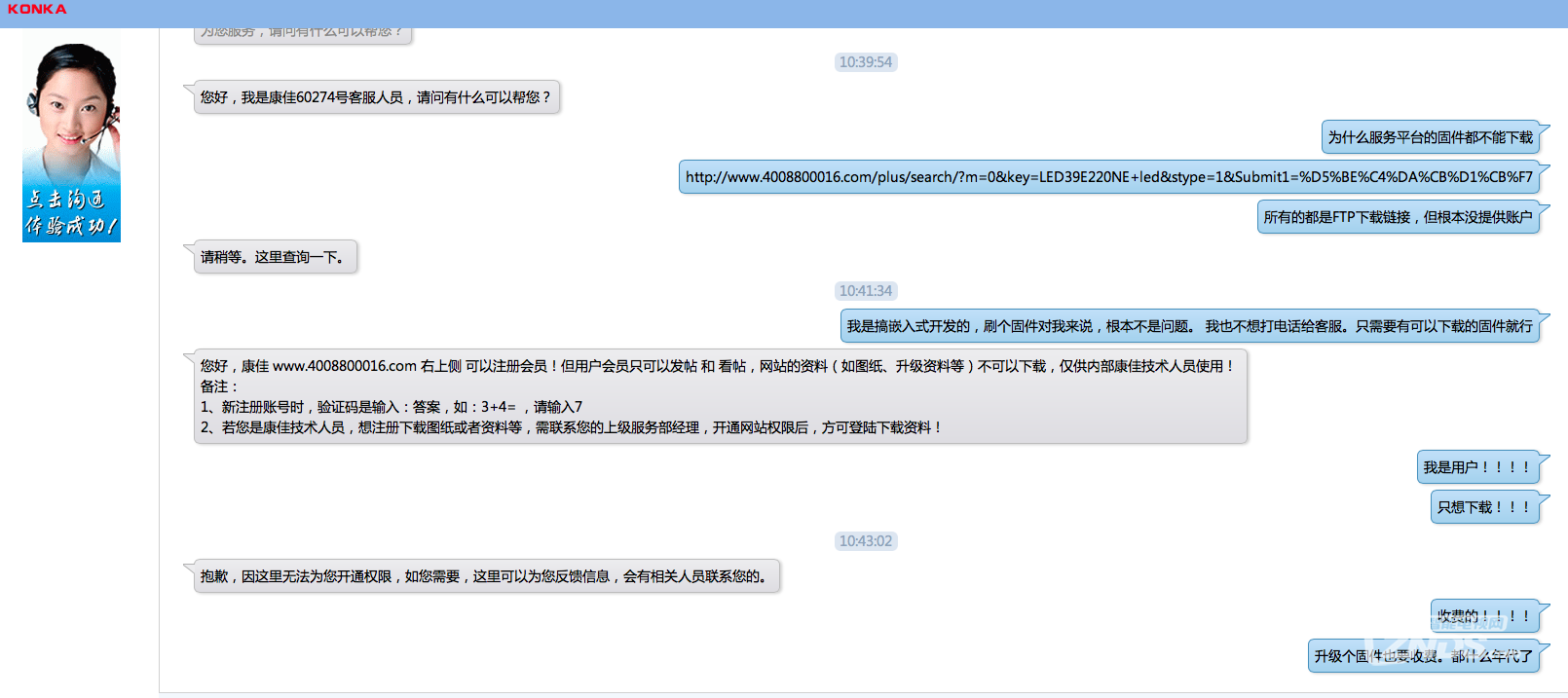The image size is (1568, 698).
Task: Select the line starting 2、若您是康佳技术人员
Action: [571, 427]
